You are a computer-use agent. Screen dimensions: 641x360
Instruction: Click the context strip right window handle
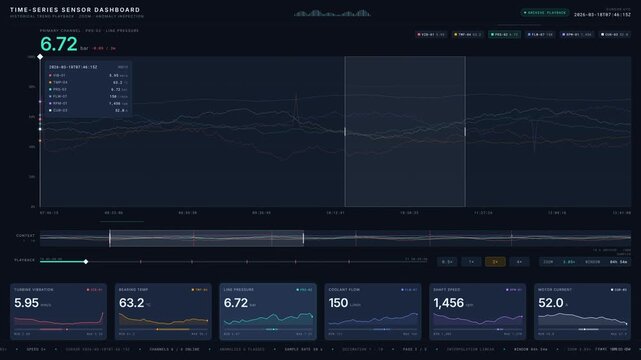(x=303, y=238)
